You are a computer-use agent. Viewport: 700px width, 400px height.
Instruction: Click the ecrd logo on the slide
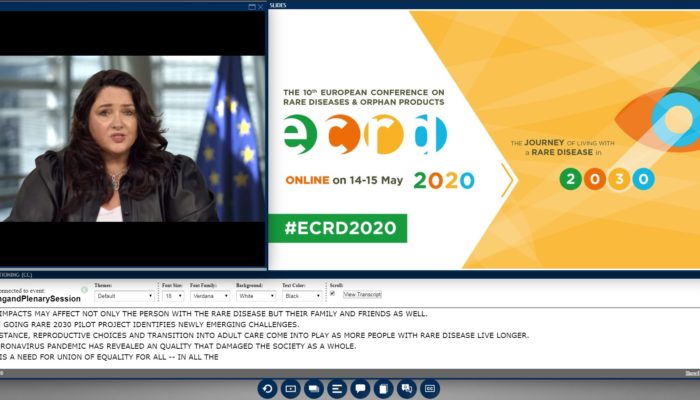point(365,134)
